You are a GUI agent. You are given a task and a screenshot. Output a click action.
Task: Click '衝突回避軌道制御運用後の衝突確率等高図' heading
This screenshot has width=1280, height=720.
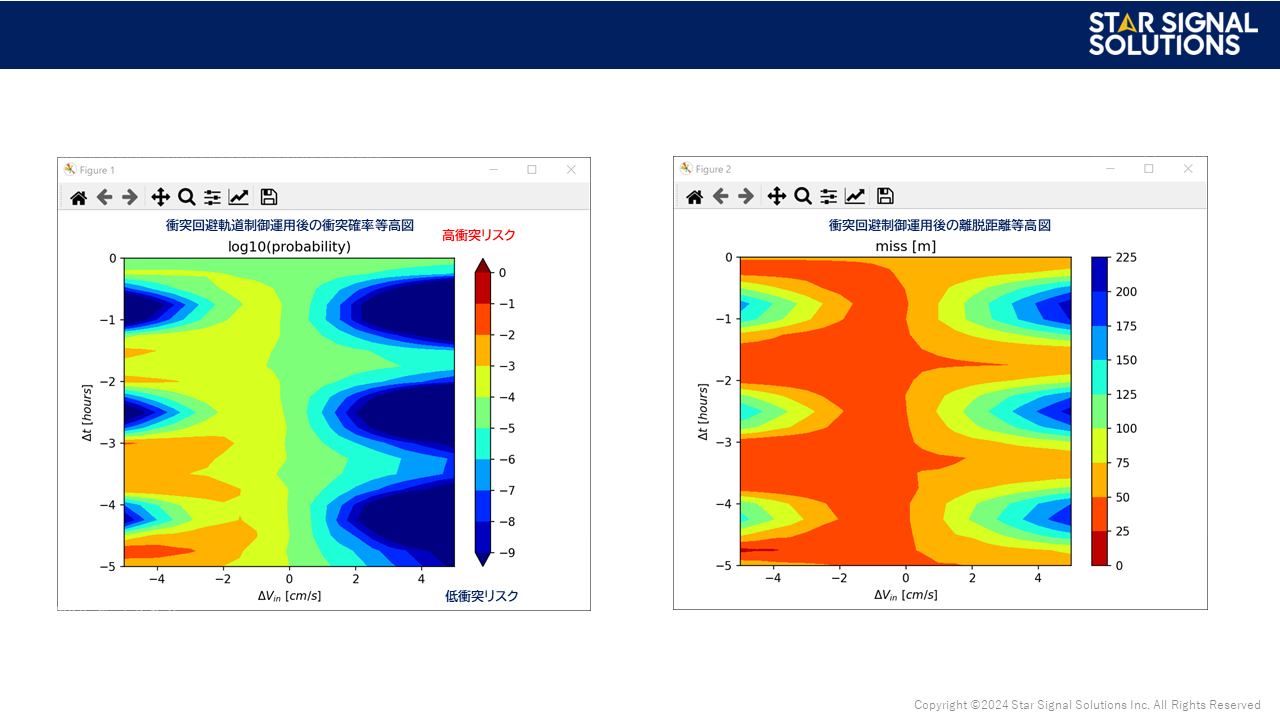290,225
